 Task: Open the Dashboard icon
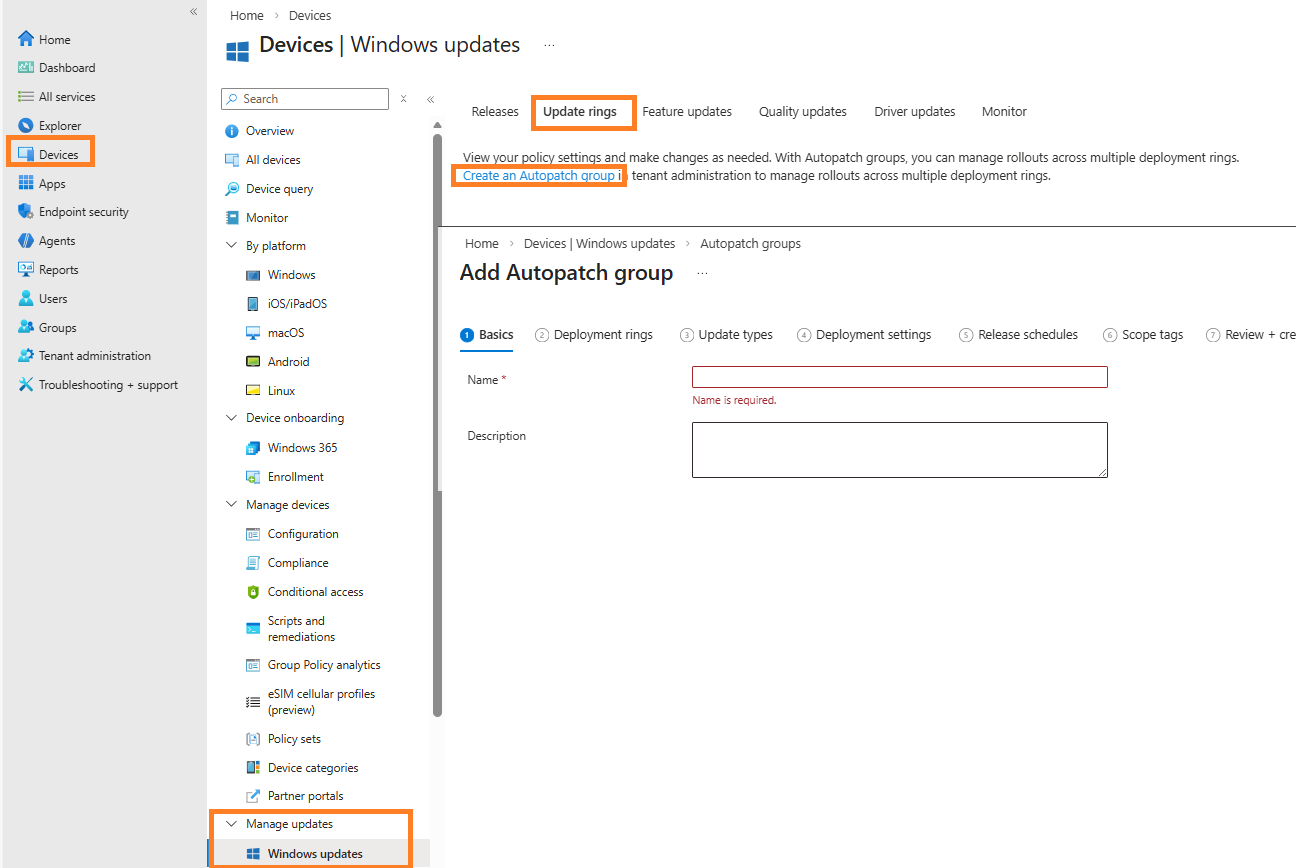(26, 68)
